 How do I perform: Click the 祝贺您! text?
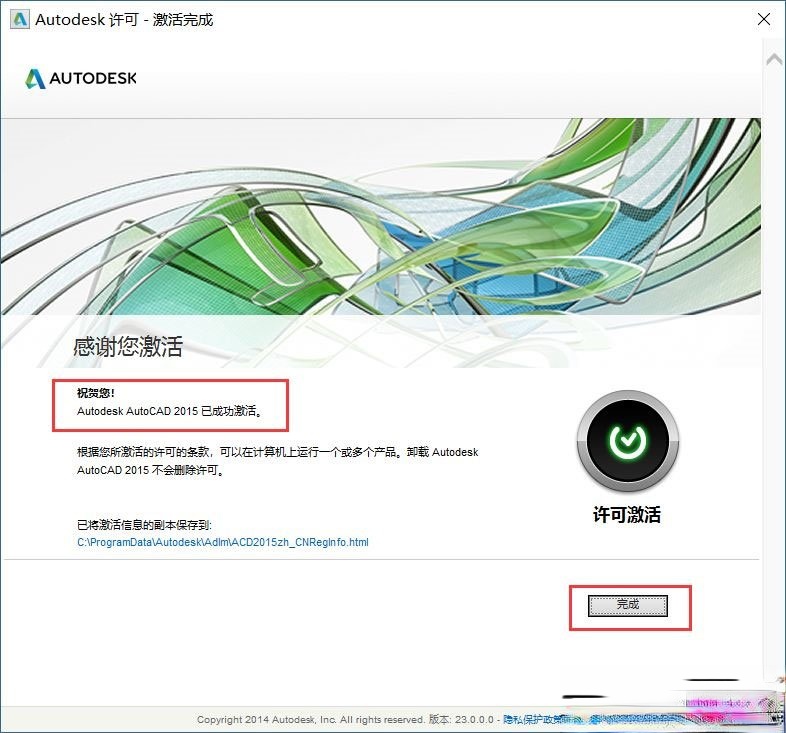pyautogui.click(x=96, y=393)
